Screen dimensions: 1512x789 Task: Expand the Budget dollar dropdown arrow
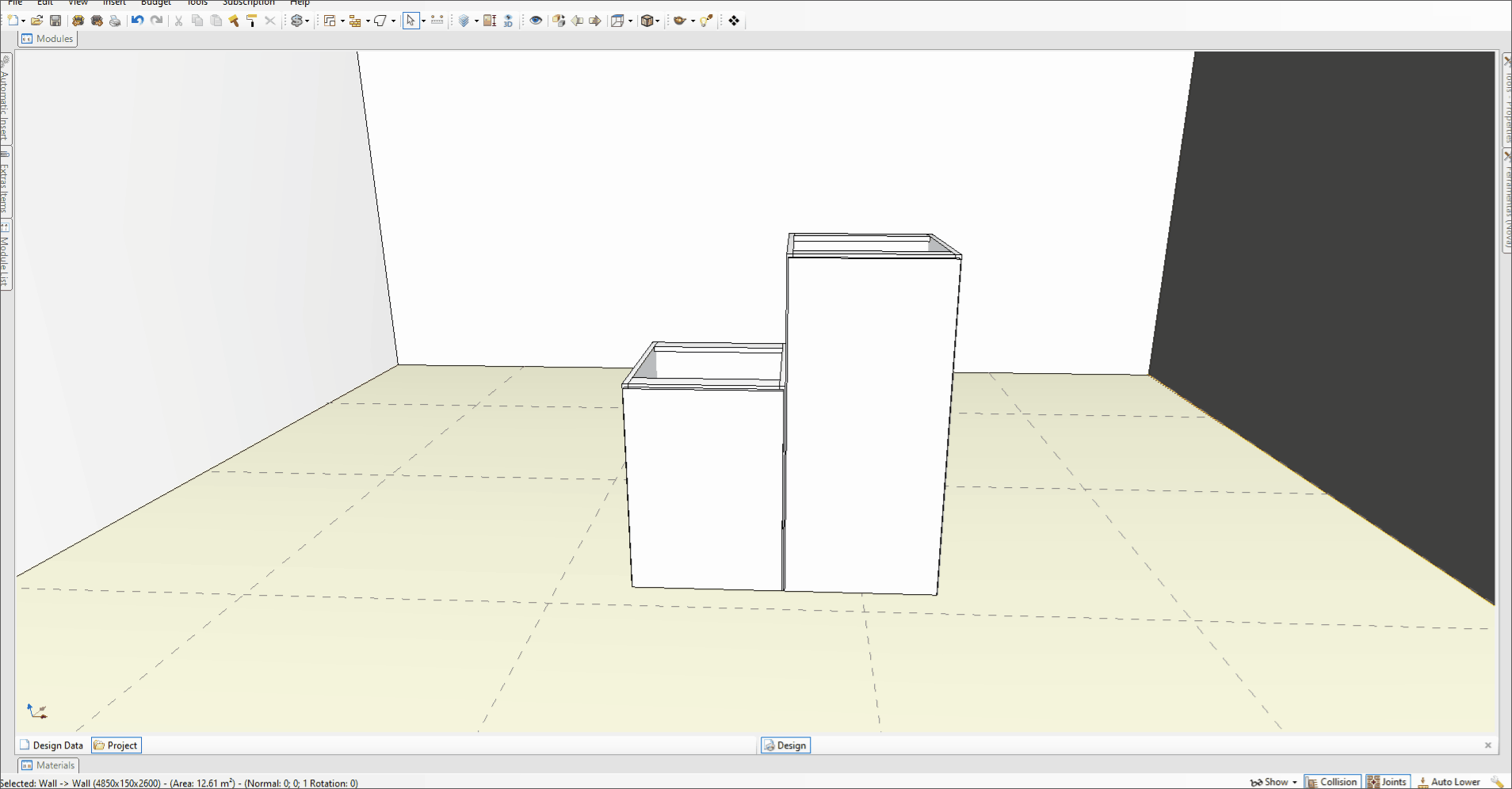[x=307, y=21]
